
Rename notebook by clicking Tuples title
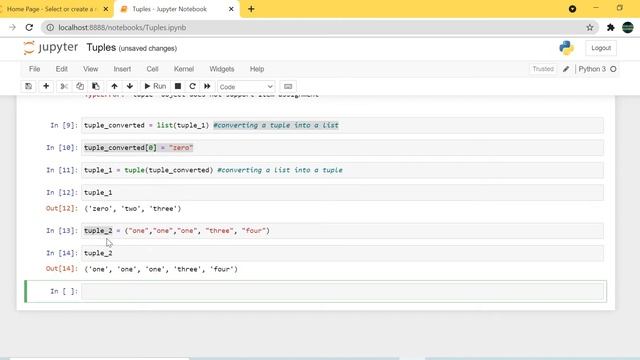coord(101,48)
